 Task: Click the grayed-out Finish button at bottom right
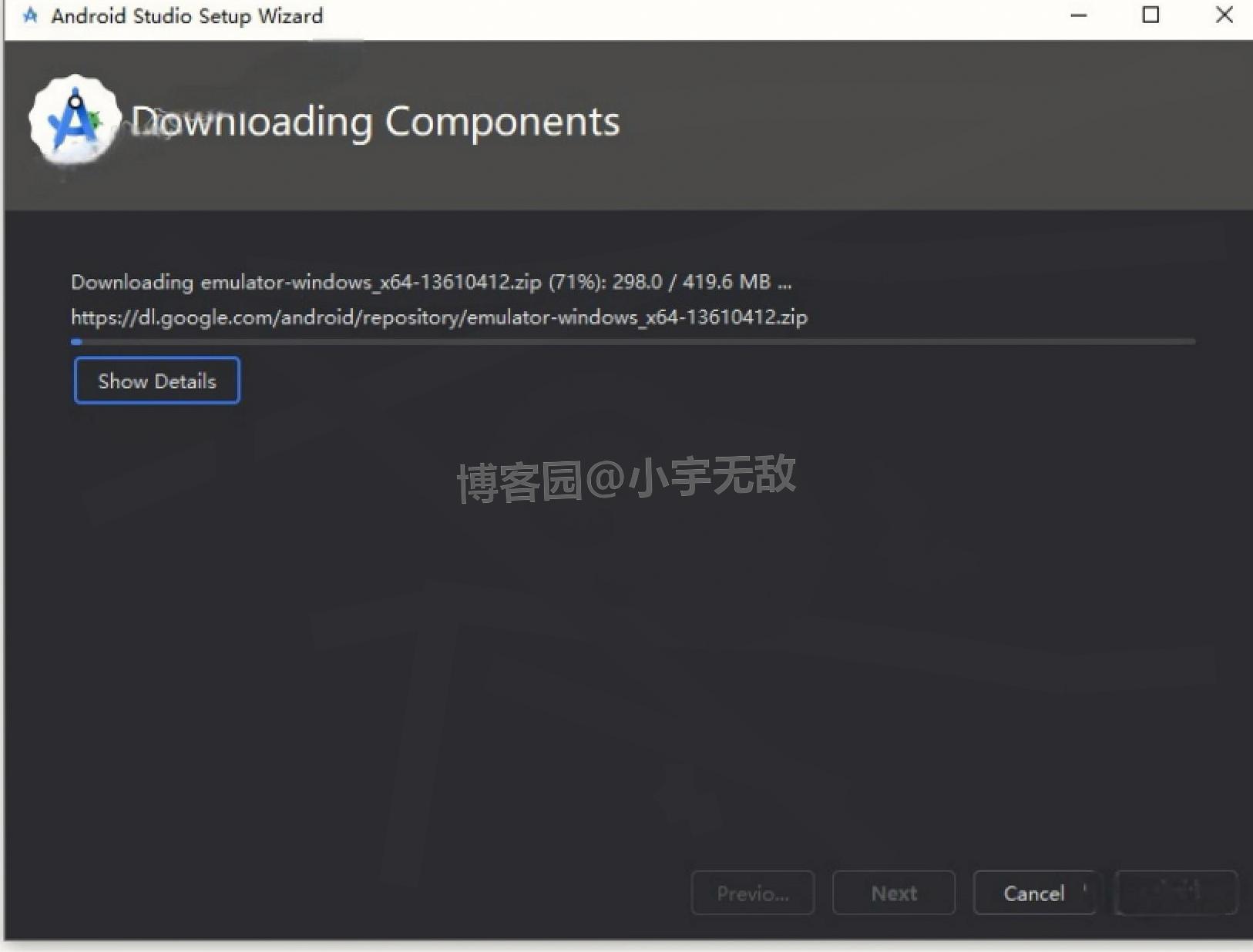tap(1174, 893)
